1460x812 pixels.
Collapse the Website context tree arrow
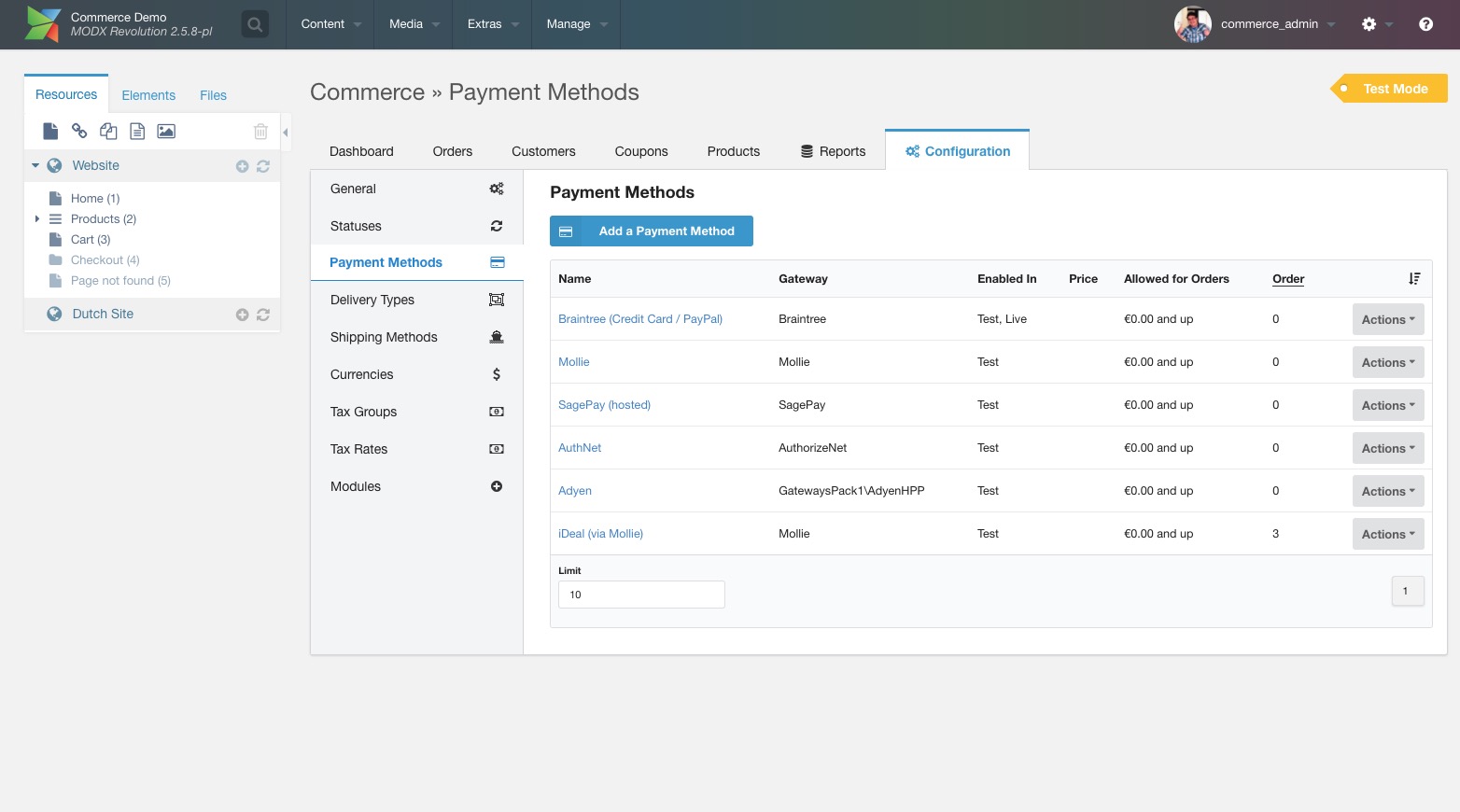pos(35,165)
